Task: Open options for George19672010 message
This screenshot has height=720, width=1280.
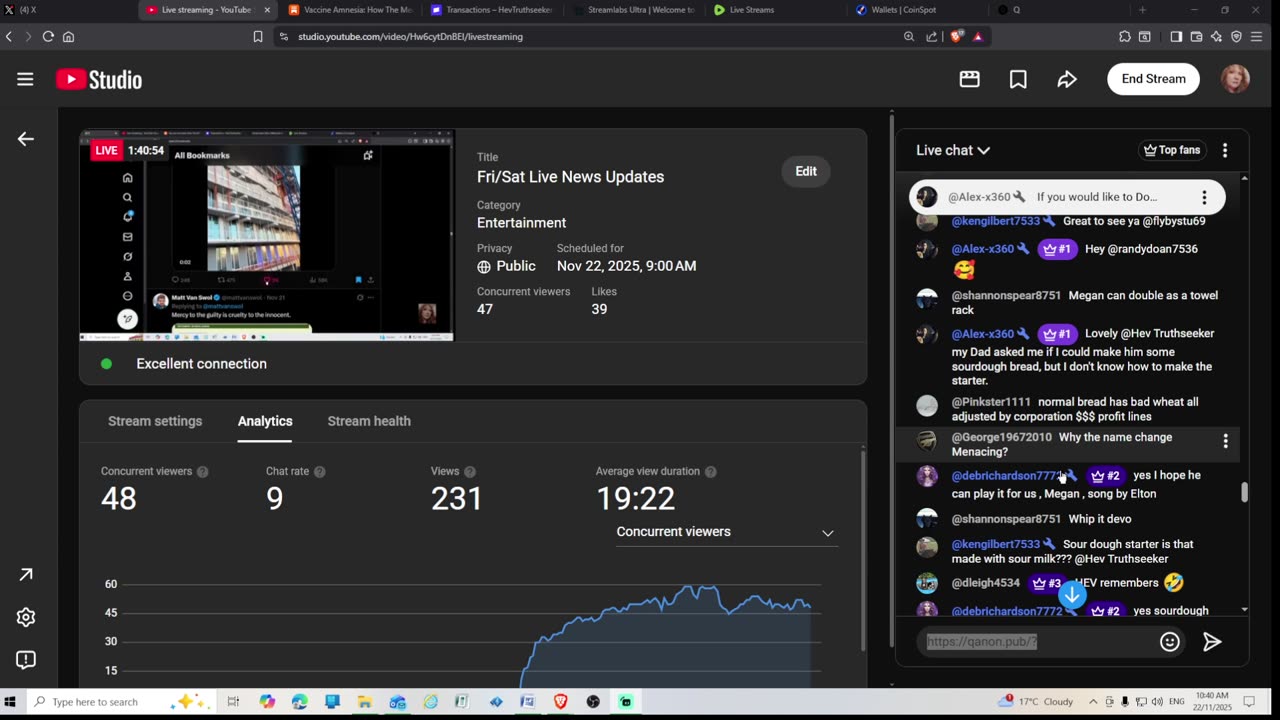Action: point(1225,441)
